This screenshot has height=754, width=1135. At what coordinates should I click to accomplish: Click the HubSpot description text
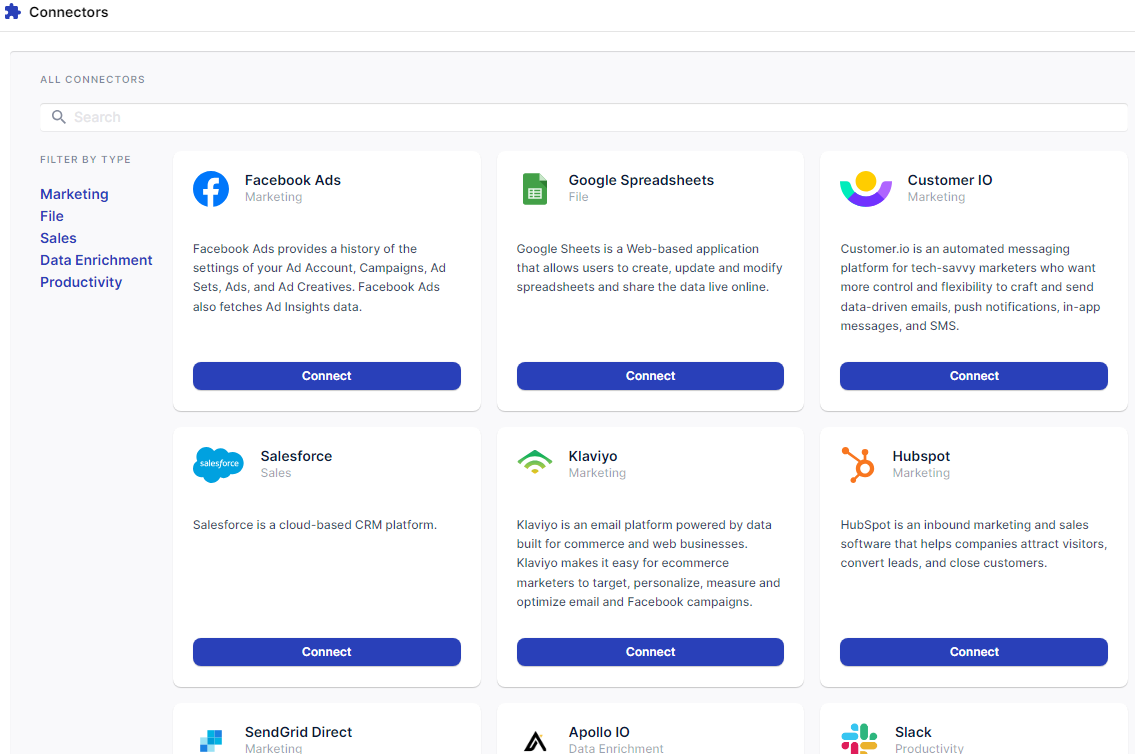(x=974, y=543)
